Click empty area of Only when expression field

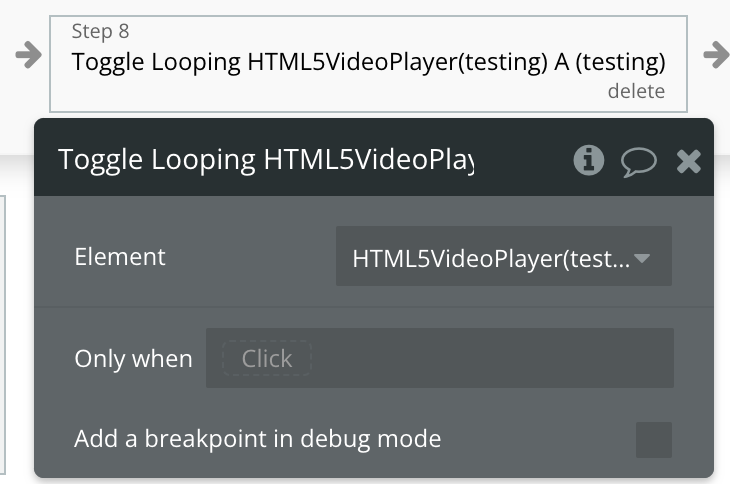point(491,358)
